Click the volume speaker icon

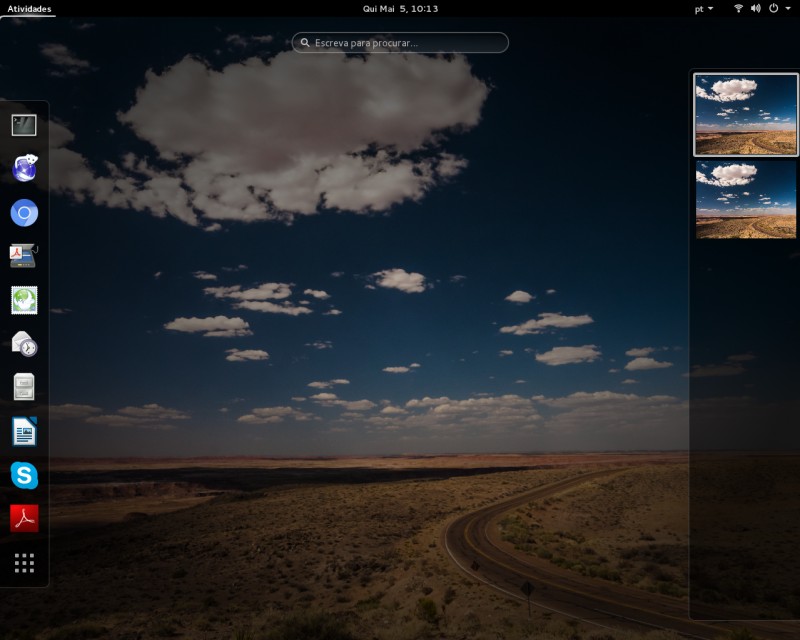[x=755, y=9]
